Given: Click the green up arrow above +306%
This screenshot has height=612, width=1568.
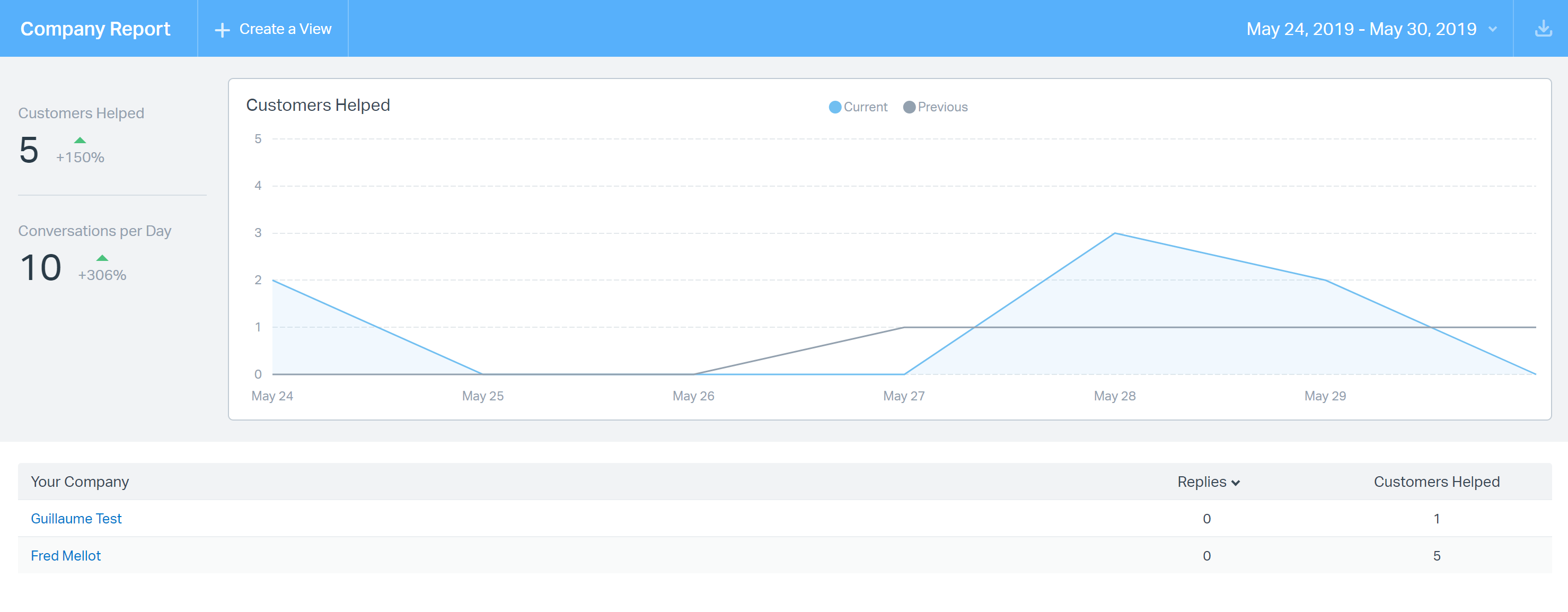Looking at the screenshot, I should pos(102,258).
